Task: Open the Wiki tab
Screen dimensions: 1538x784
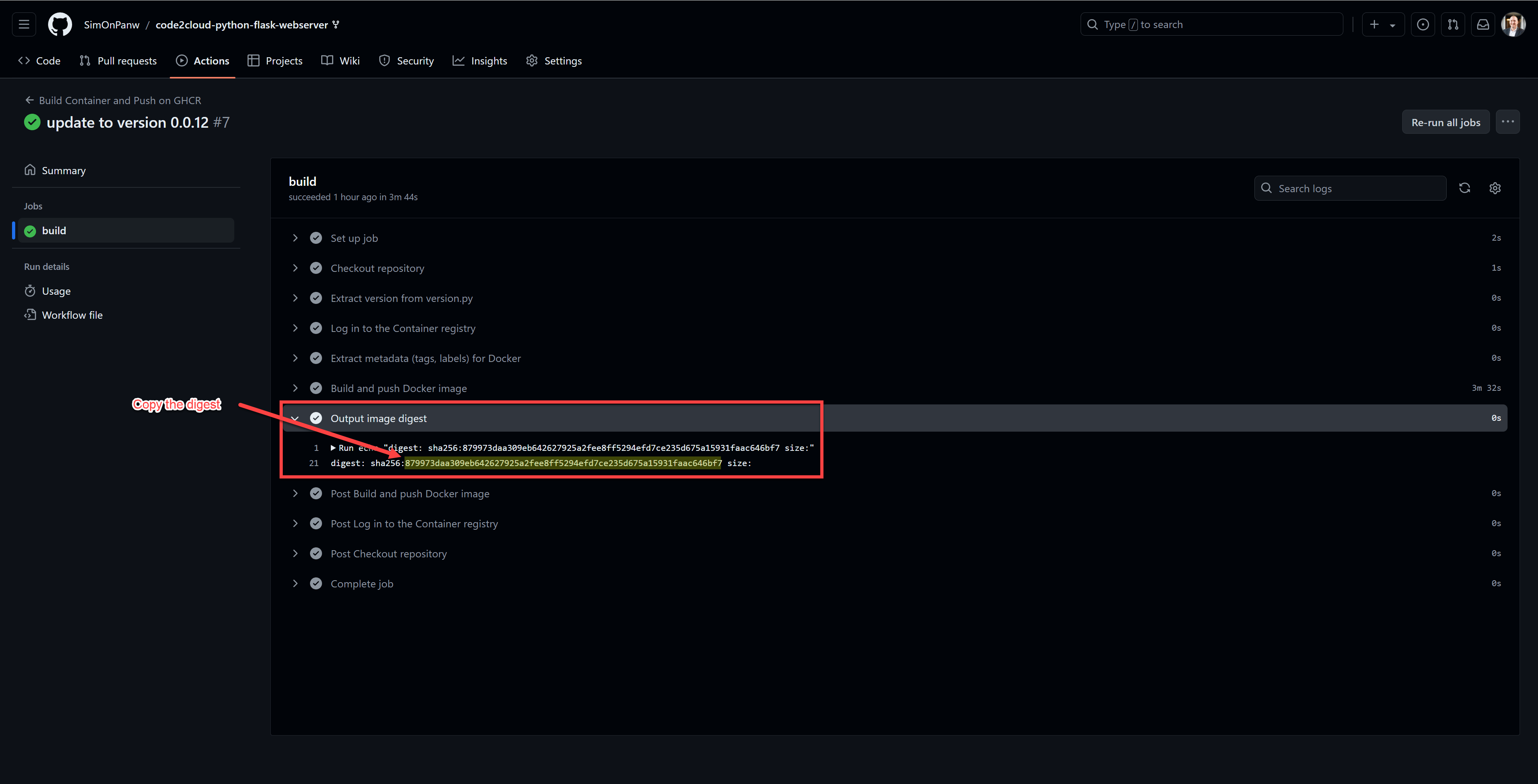Action: [x=340, y=61]
